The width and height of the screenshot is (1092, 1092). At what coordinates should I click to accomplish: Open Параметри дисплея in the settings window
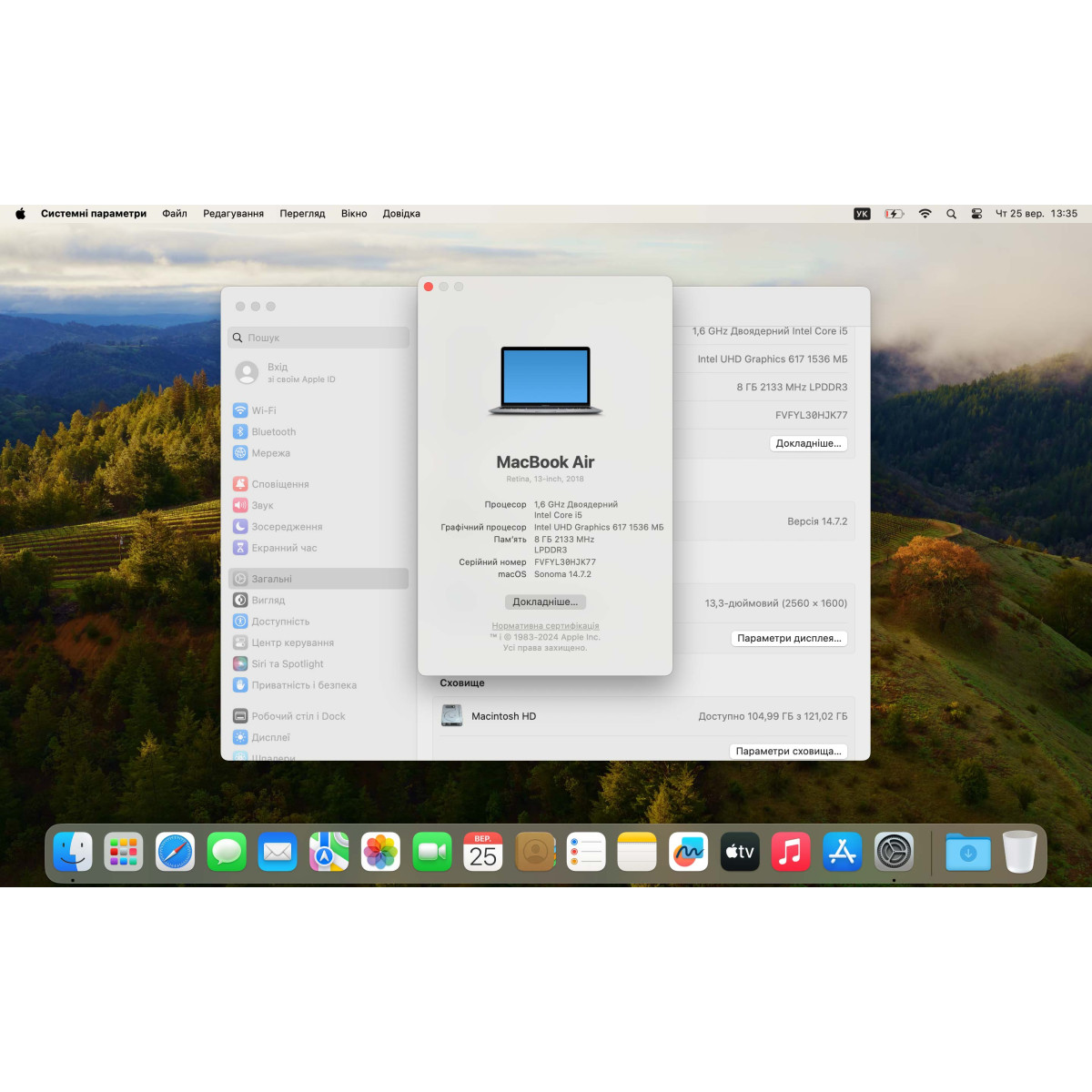pos(789,638)
